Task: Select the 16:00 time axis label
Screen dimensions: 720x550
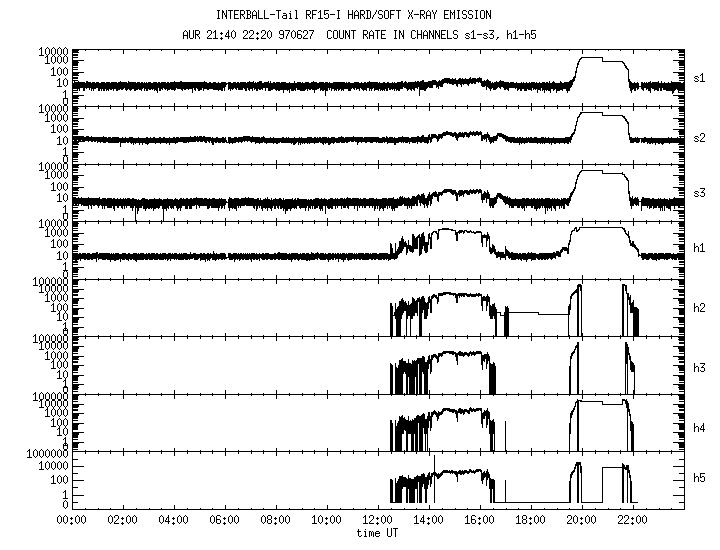Action: (x=480, y=520)
